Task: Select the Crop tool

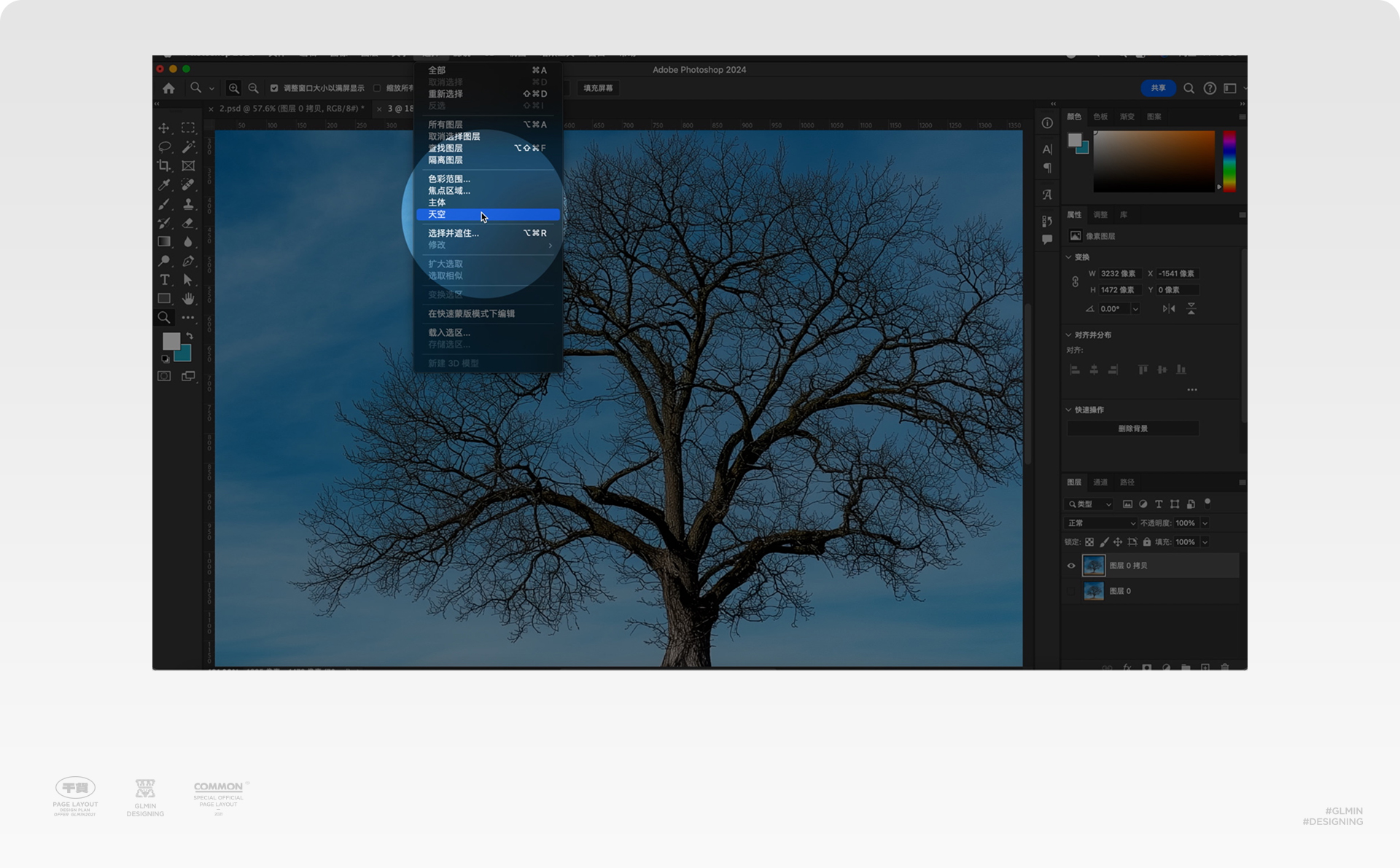Action: (x=164, y=166)
